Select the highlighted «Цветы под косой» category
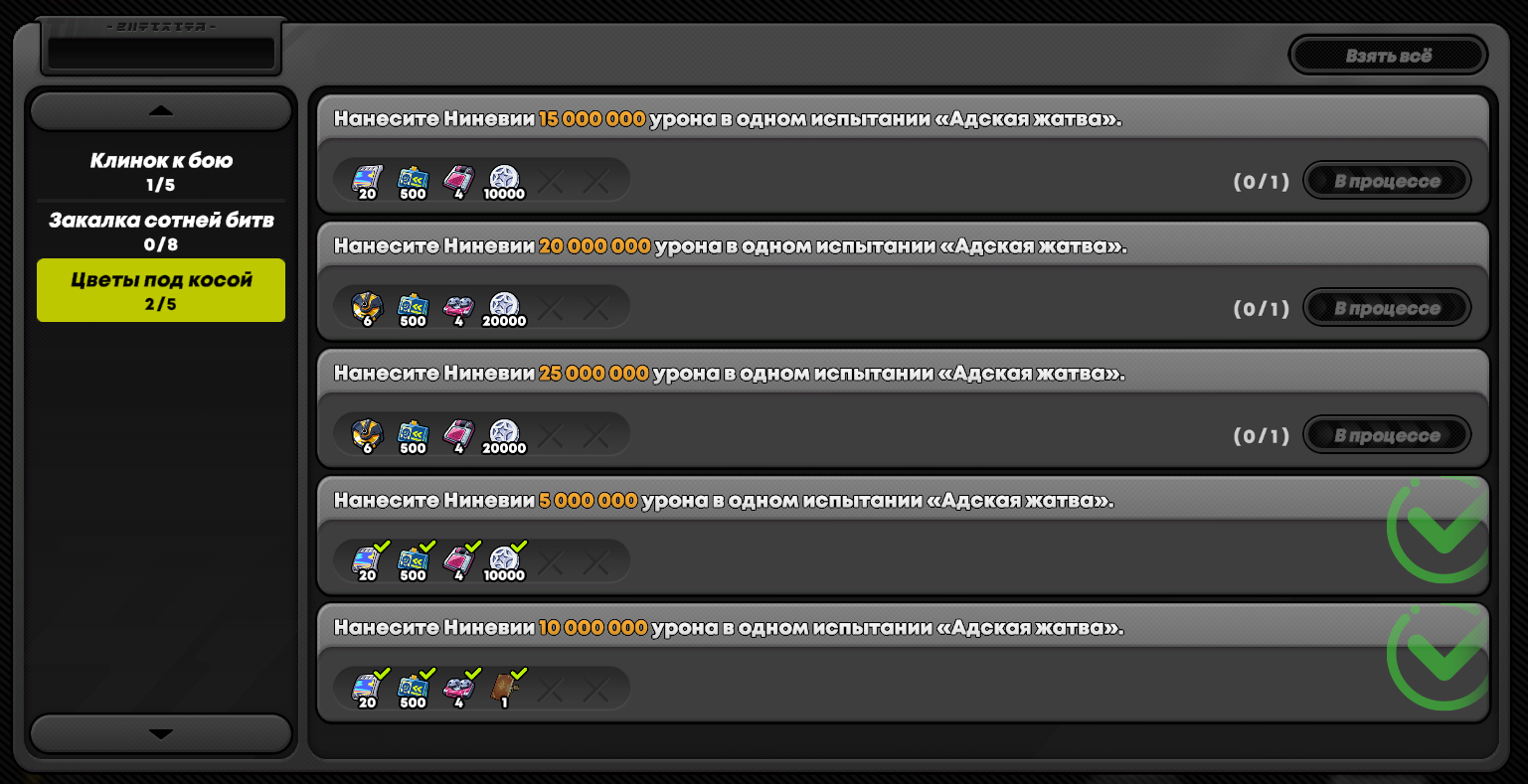 point(161,290)
